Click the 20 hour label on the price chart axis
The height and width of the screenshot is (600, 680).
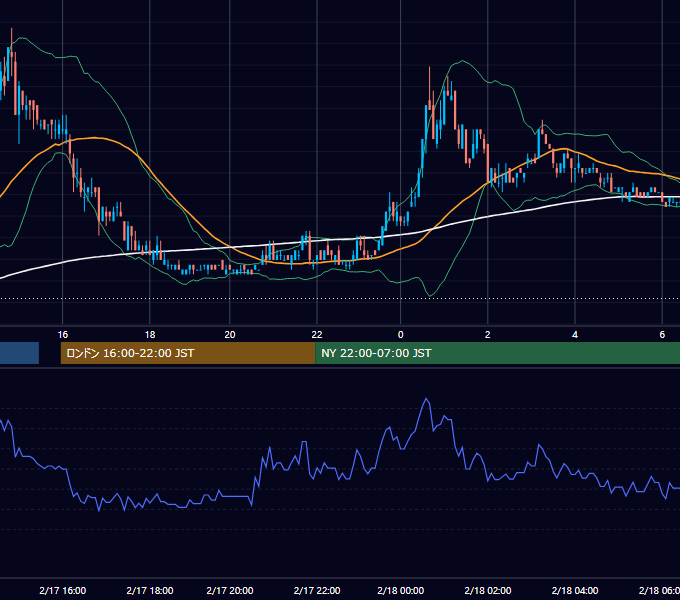(x=230, y=335)
